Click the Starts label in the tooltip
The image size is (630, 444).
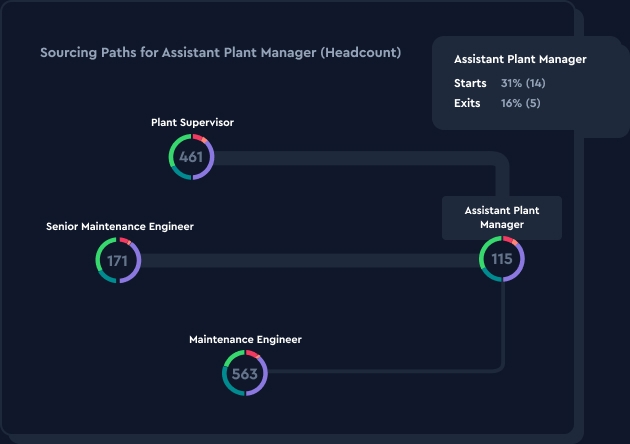click(470, 83)
